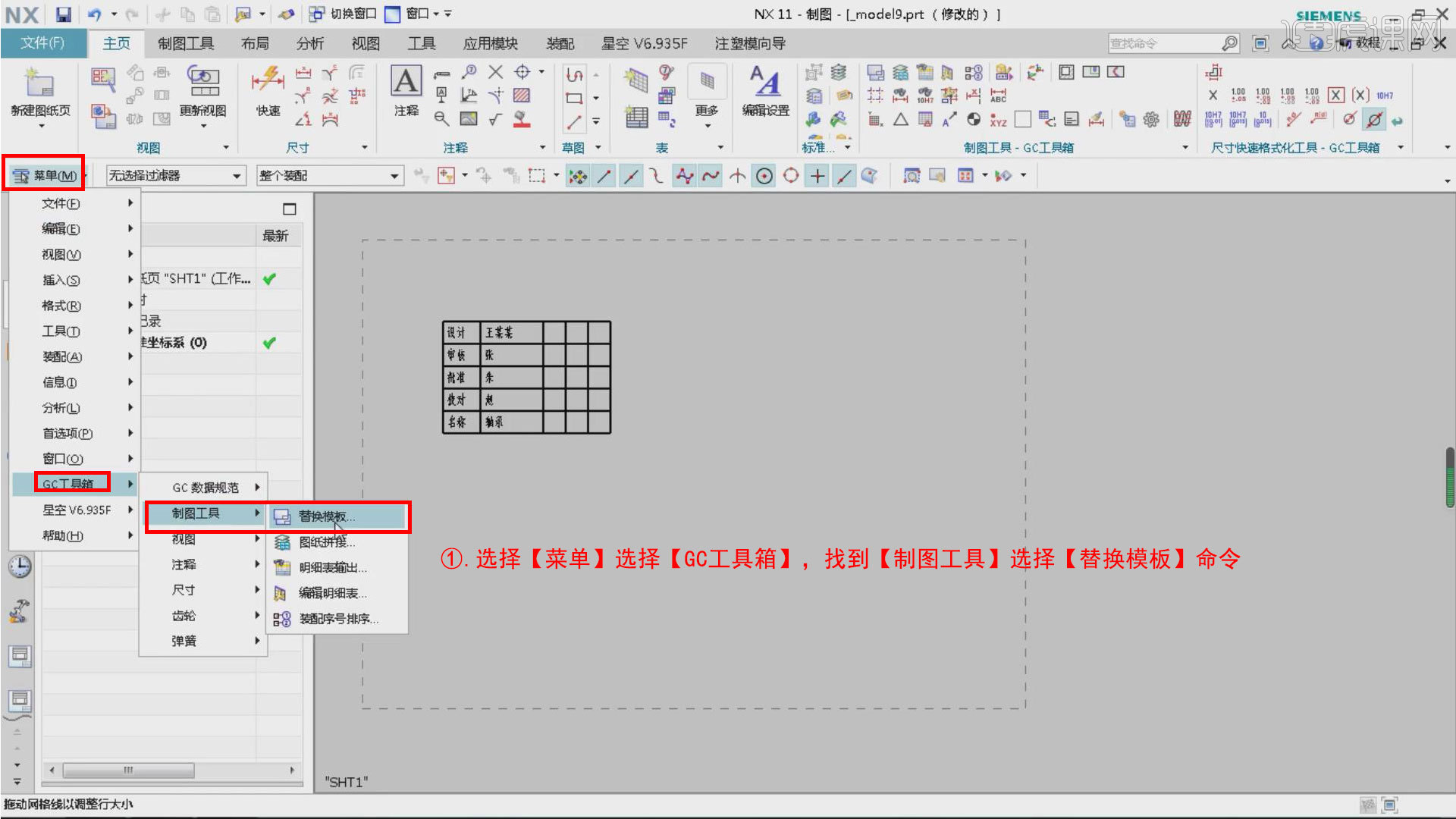The height and width of the screenshot is (819, 1456).
Task: Switch to the 分析 ribbon tab
Action: [310, 43]
